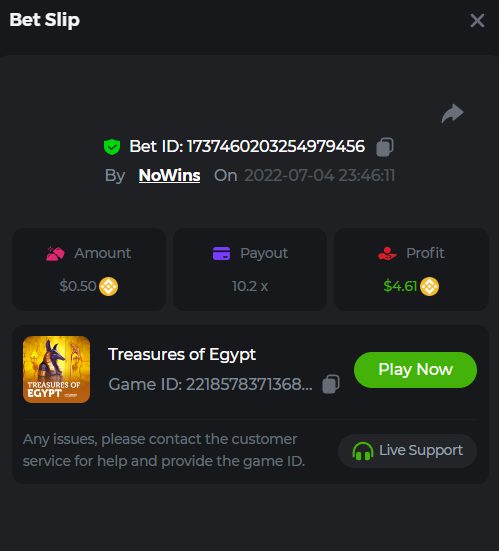Click the green headphones support icon
The width and height of the screenshot is (499, 551).
tap(363, 451)
